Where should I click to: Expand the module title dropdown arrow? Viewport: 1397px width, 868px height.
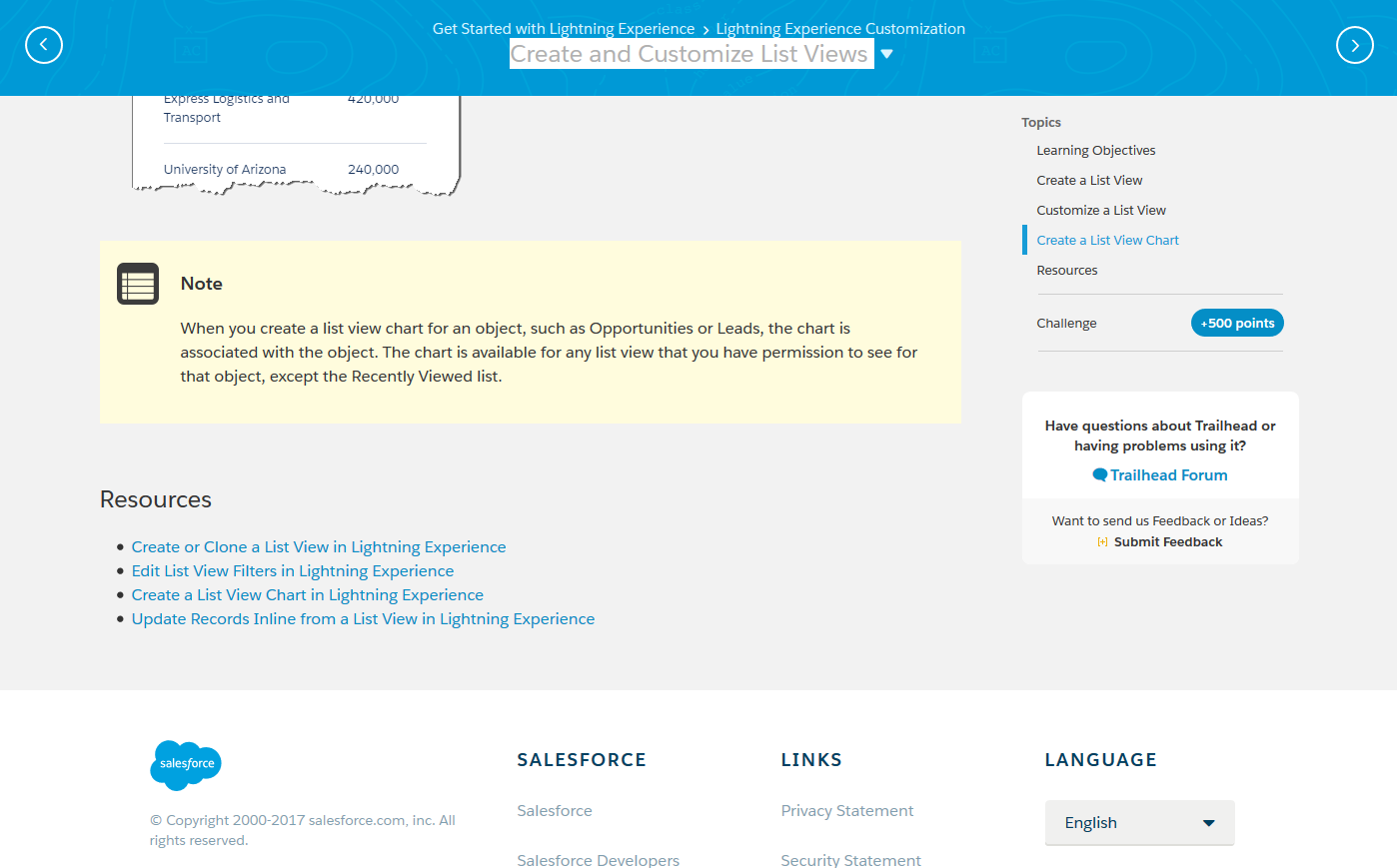click(886, 54)
